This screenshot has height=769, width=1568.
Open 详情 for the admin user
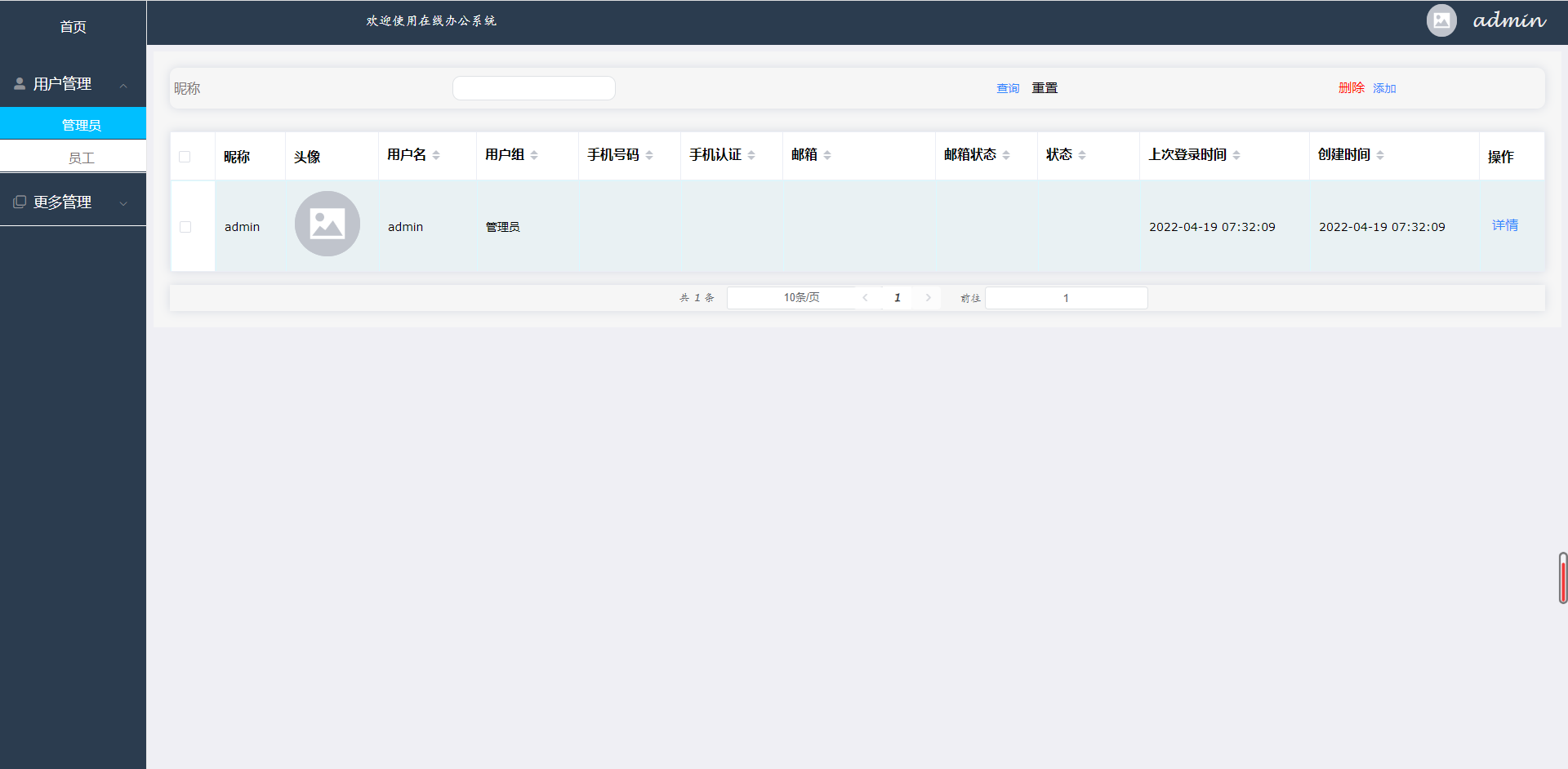1505,225
